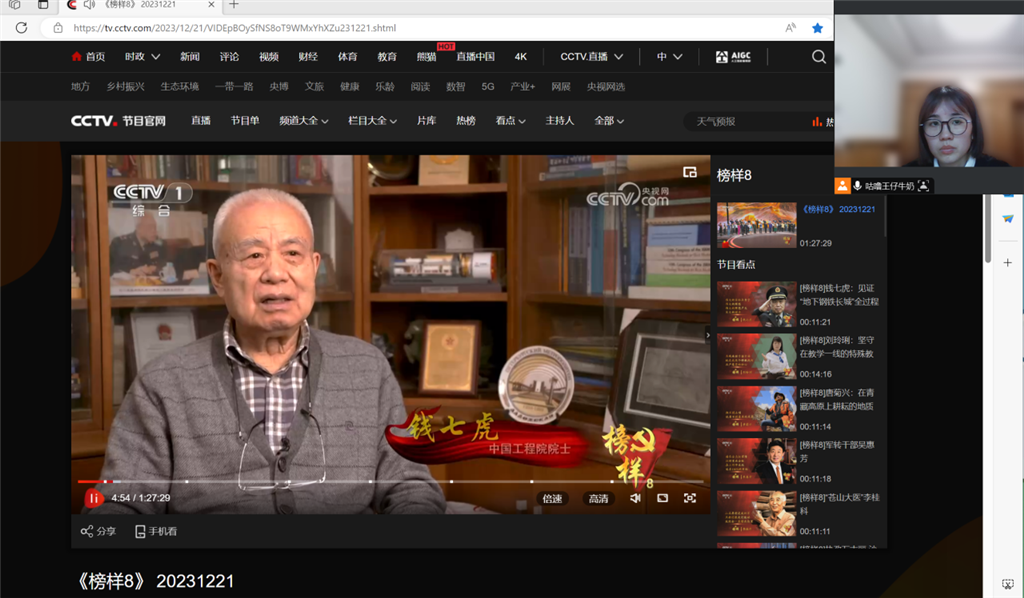Click the orange profile icon in webcam overlay
Image resolution: width=1024 pixels, height=598 pixels.
(842, 185)
